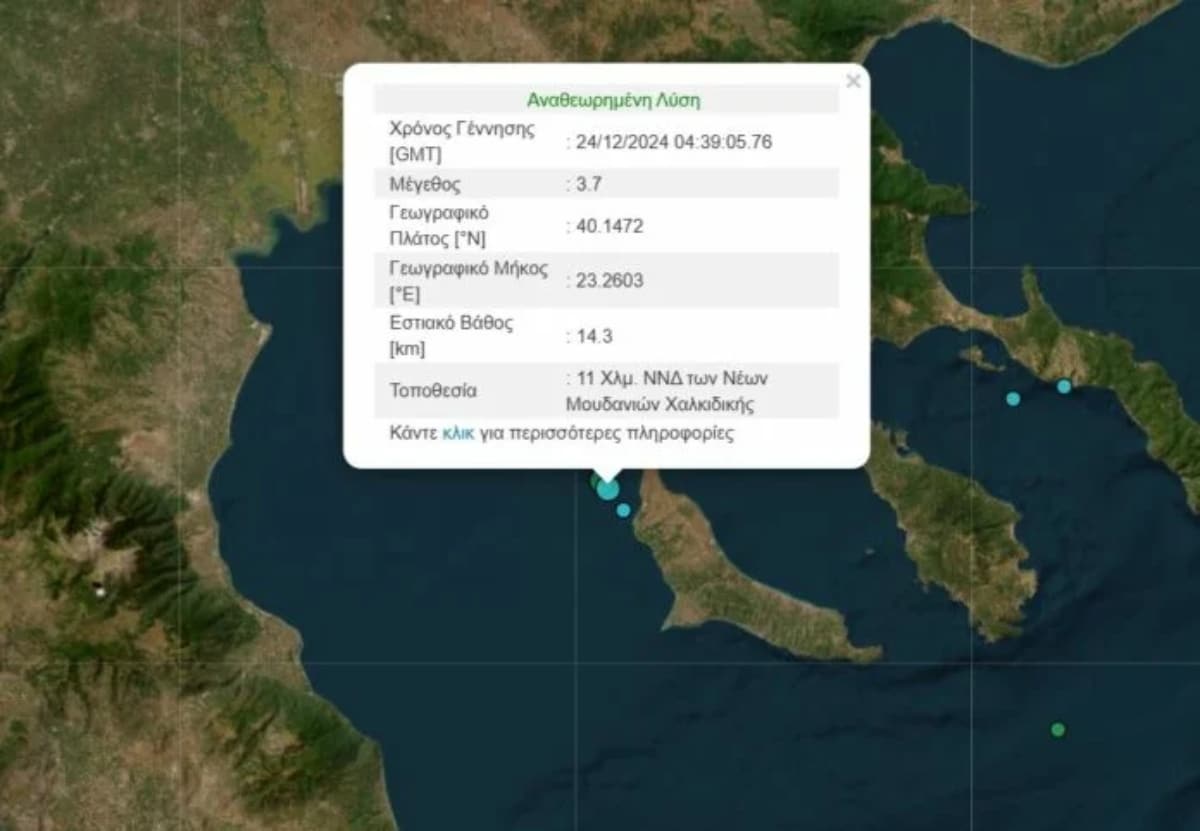Click the Γεωγραφικό Πλάτος [°N] label
1200x831 pixels.
pyautogui.click(x=439, y=225)
